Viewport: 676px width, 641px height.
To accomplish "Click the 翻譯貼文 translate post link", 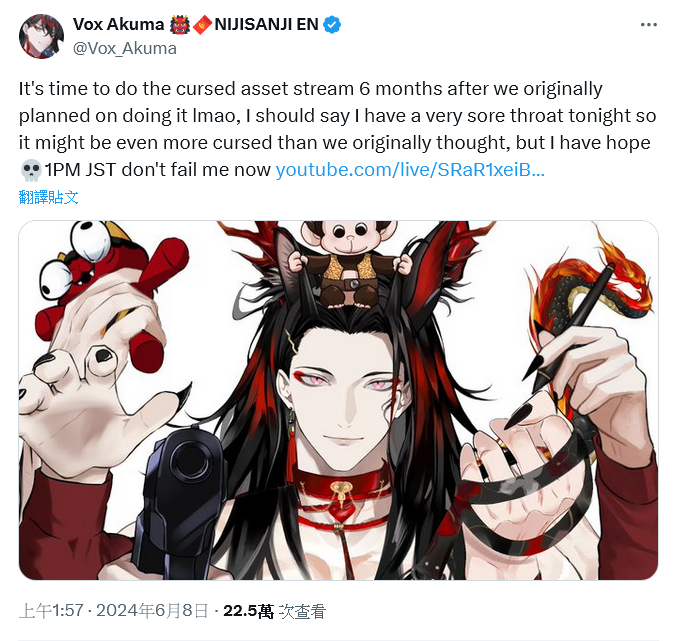I will 48,197.
